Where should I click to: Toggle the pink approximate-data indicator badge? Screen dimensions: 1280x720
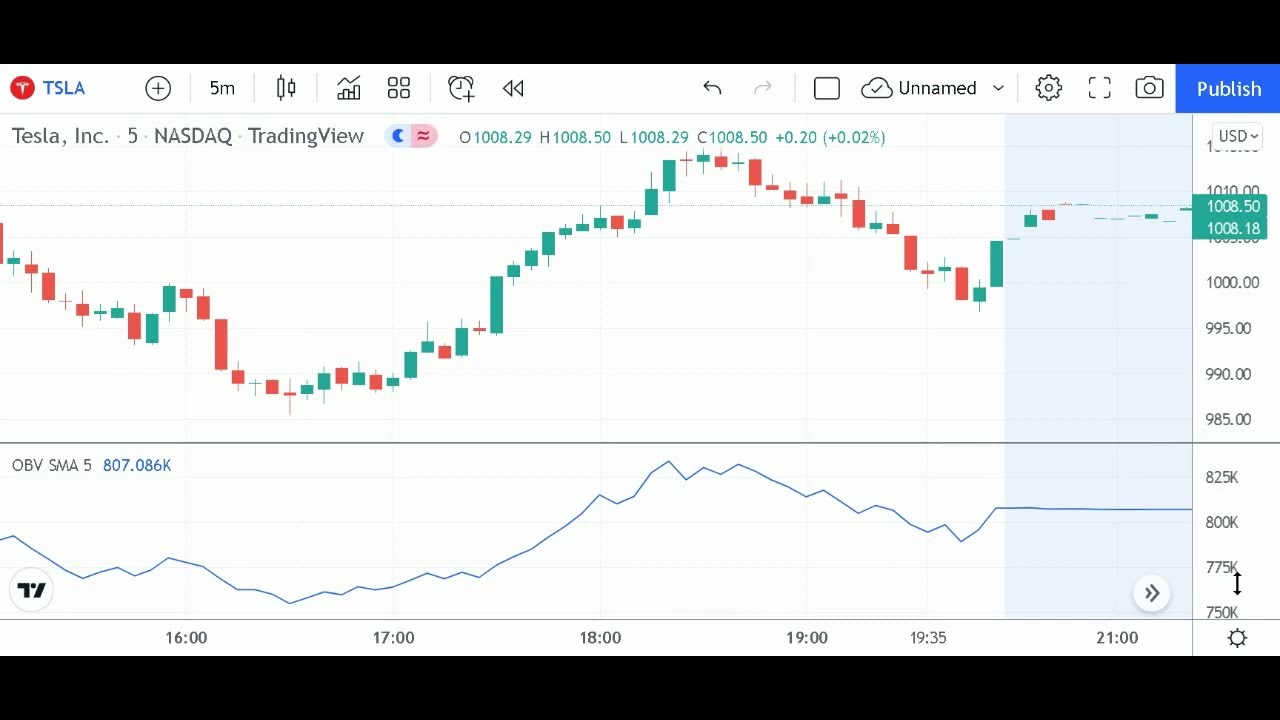pyautogui.click(x=424, y=136)
